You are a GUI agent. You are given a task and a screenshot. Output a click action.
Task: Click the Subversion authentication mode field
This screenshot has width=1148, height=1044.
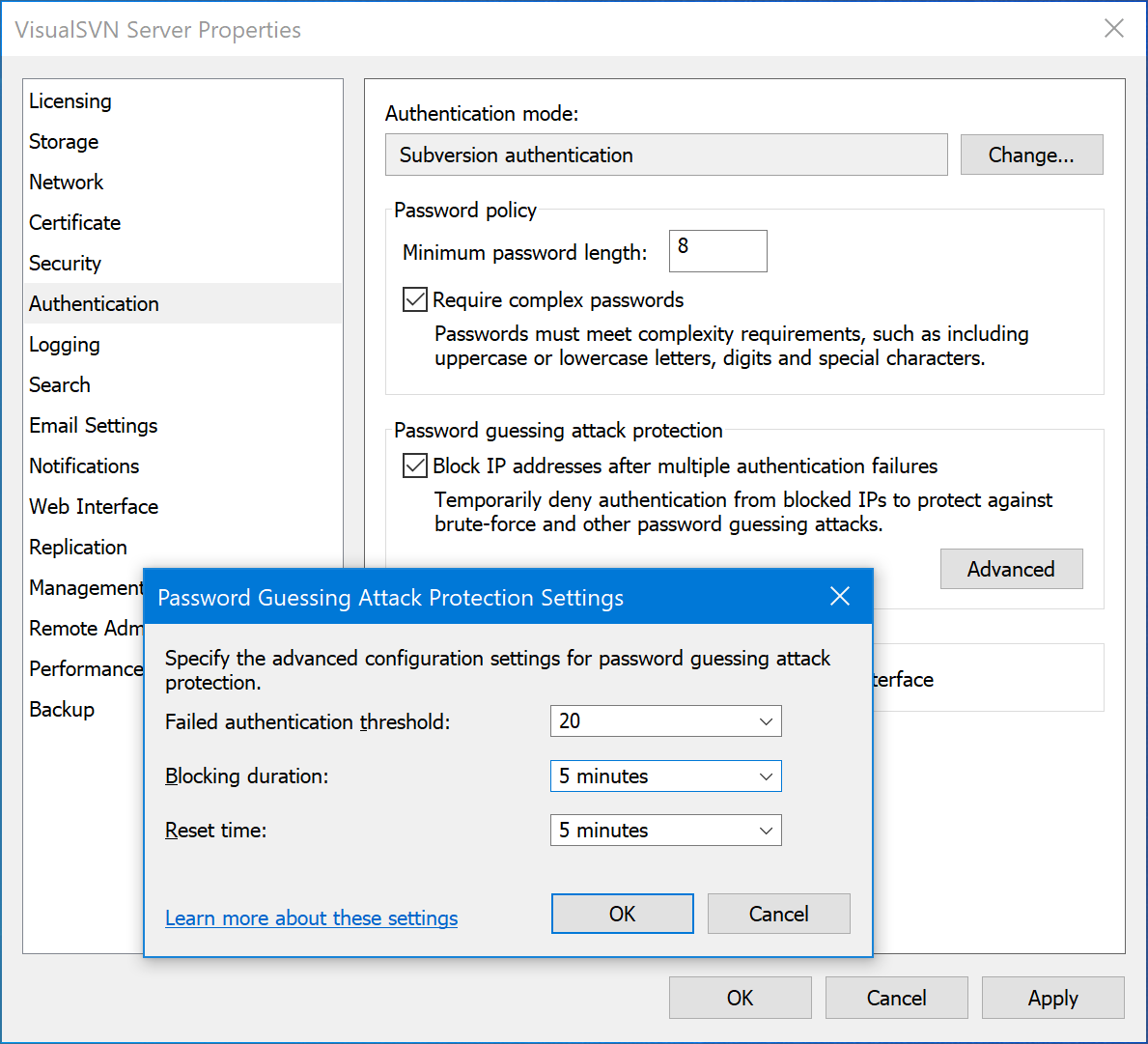point(666,155)
